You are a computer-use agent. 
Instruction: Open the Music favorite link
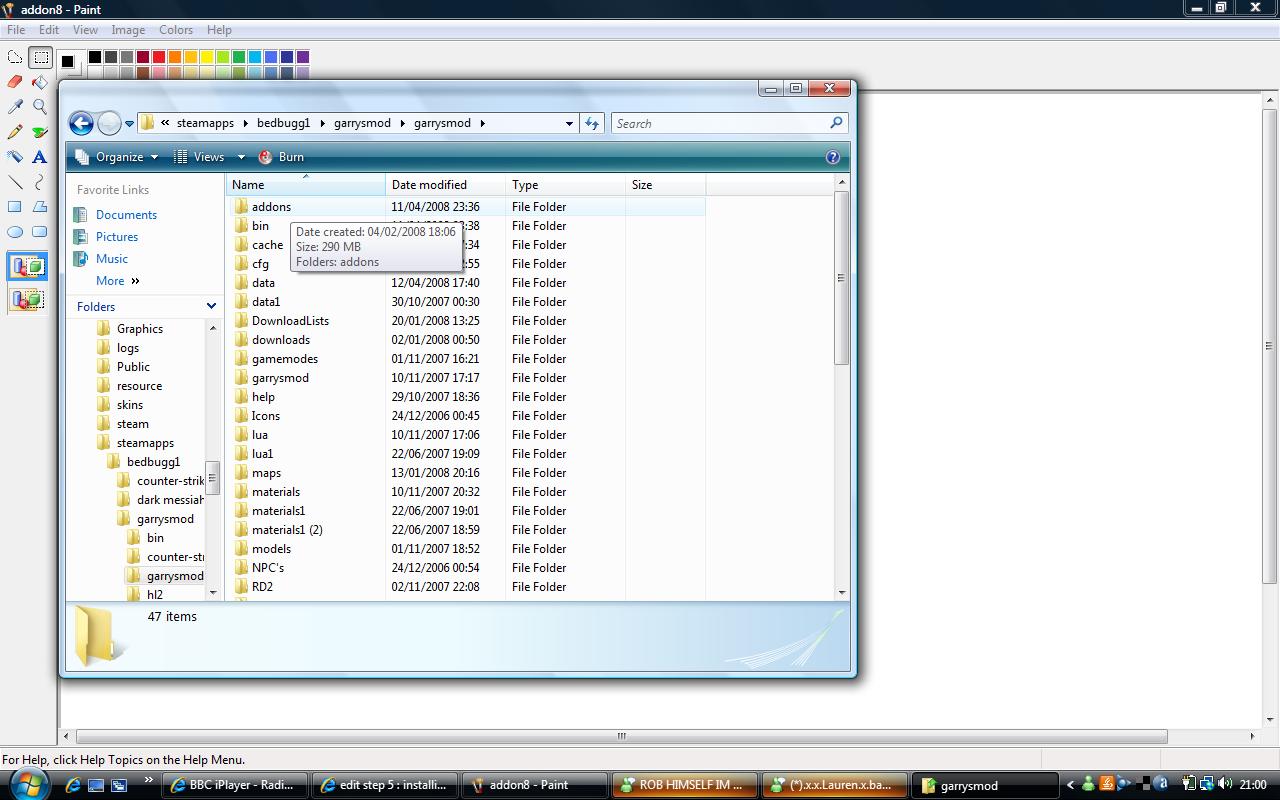[112, 259]
